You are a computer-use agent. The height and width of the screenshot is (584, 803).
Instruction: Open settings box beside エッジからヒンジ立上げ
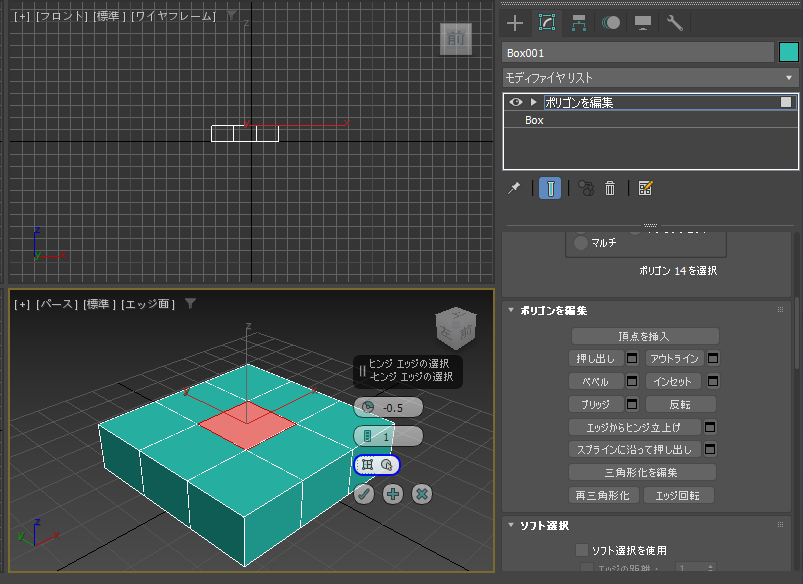pos(710,427)
